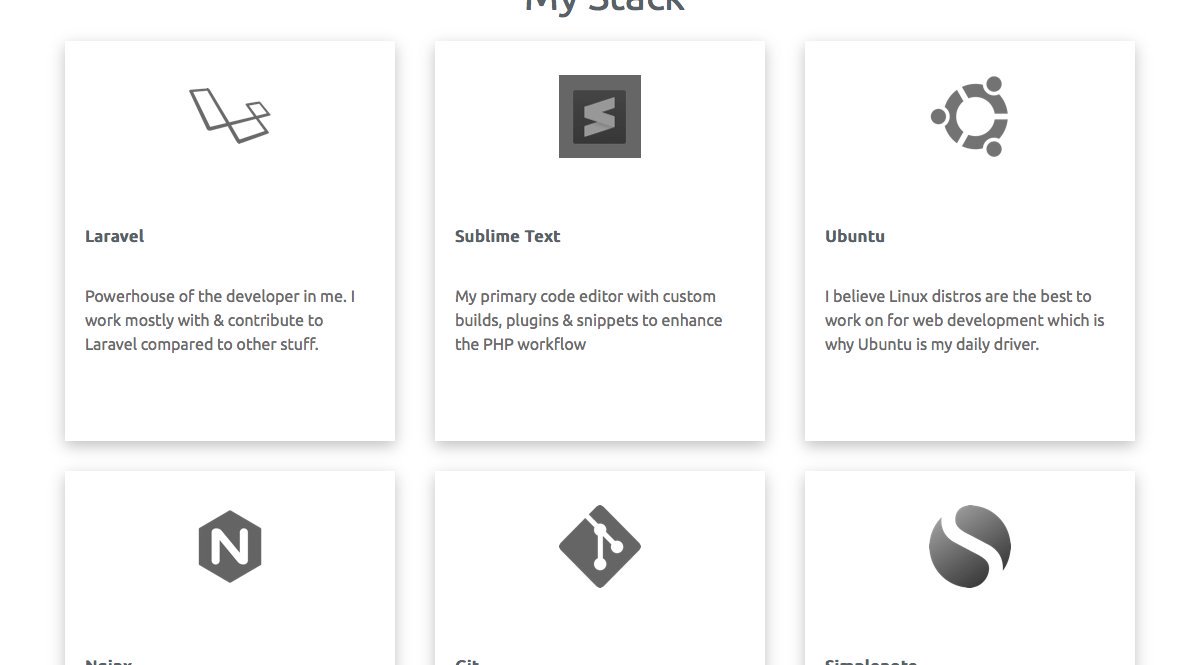Click the Simplenote heading label
Viewport: 1196px width, 665px height.
tap(870, 661)
